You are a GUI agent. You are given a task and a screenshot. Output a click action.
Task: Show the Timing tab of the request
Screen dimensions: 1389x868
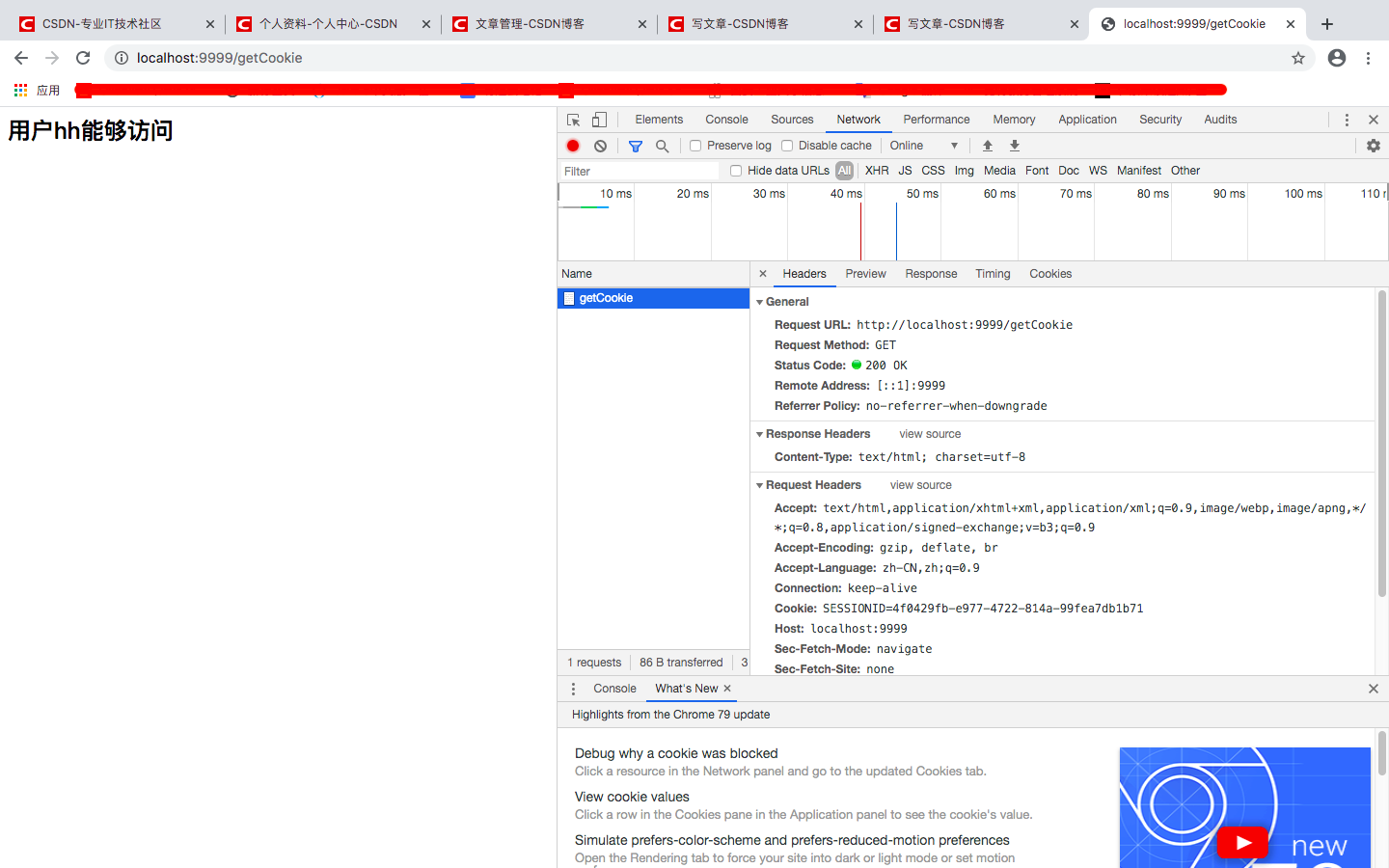coord(993,274)
